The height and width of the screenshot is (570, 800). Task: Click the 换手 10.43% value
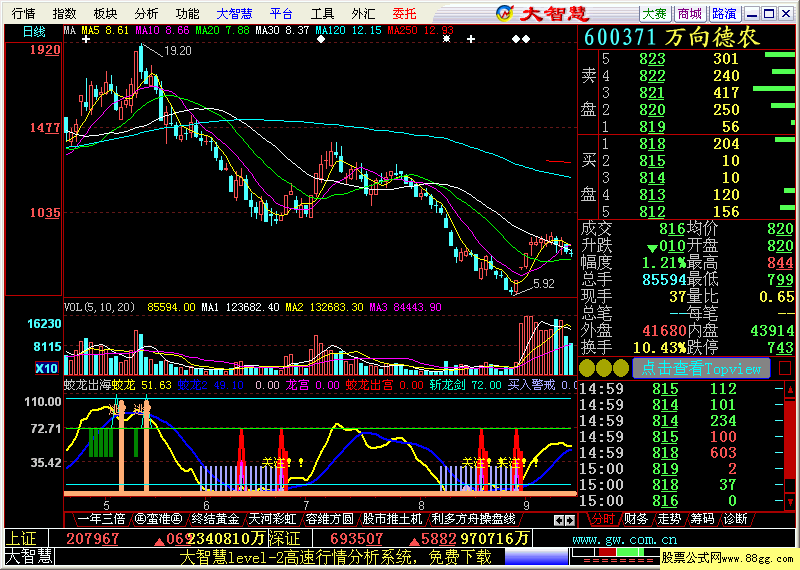click(x=659, y=348)
